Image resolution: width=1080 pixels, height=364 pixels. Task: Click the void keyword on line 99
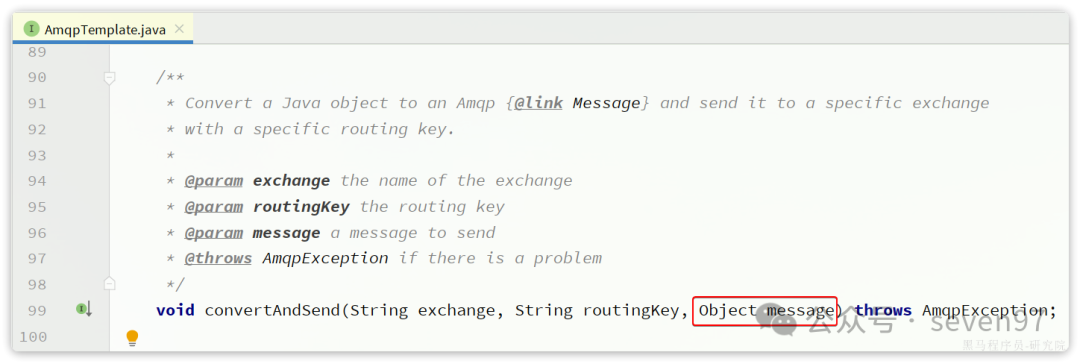pos(176,311)
